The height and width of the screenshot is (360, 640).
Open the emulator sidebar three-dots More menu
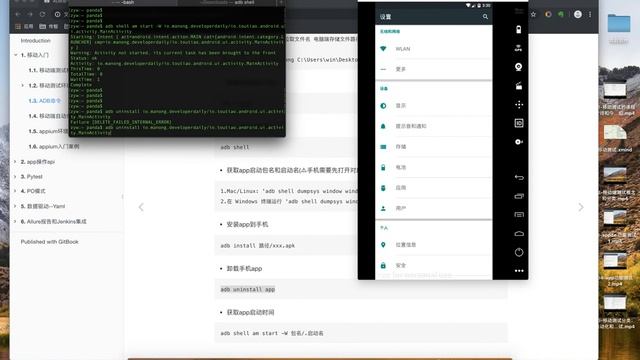click(519, 271)
